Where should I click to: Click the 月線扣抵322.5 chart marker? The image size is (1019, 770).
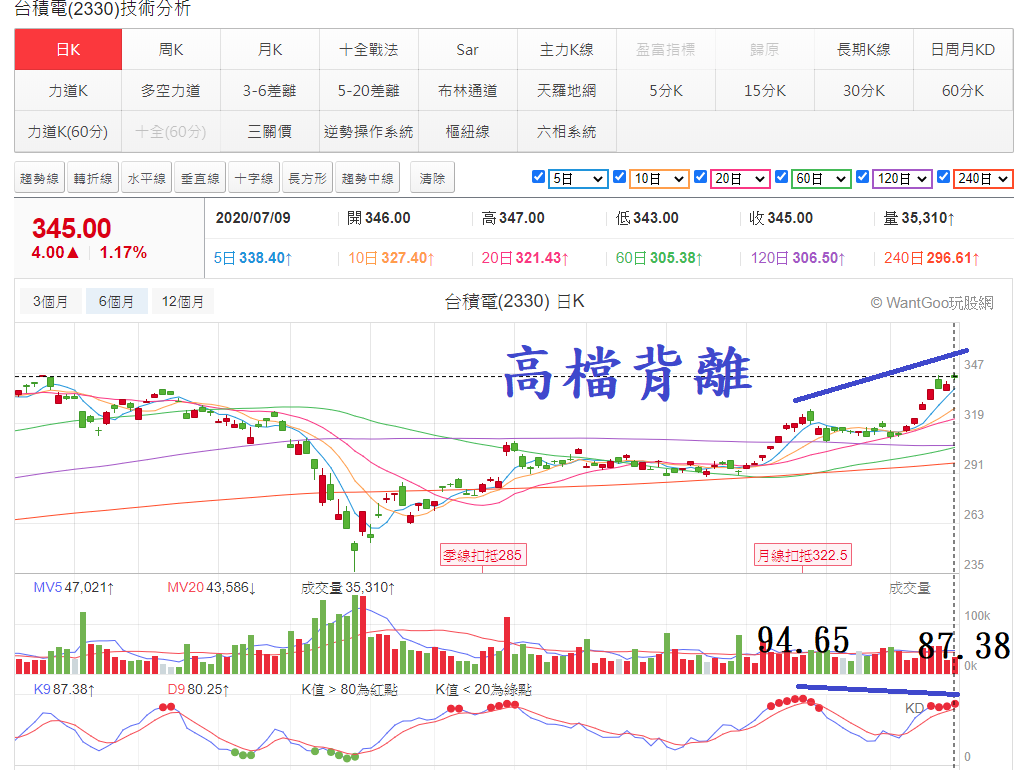coord(803,555)
